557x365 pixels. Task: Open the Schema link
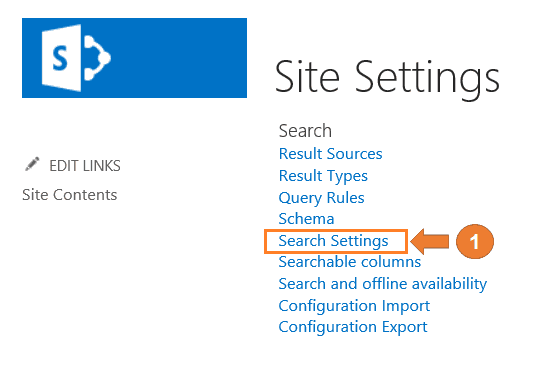pyautogui.click(x=306, y=219)
